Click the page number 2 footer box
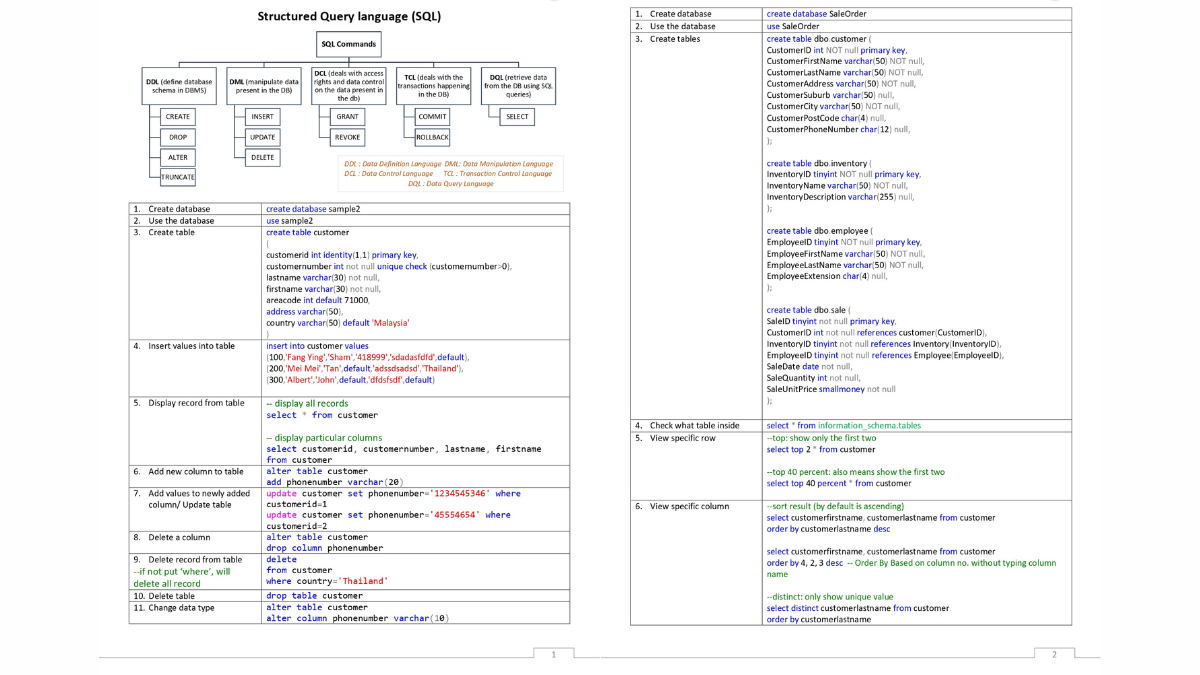 click(1054, 654)
